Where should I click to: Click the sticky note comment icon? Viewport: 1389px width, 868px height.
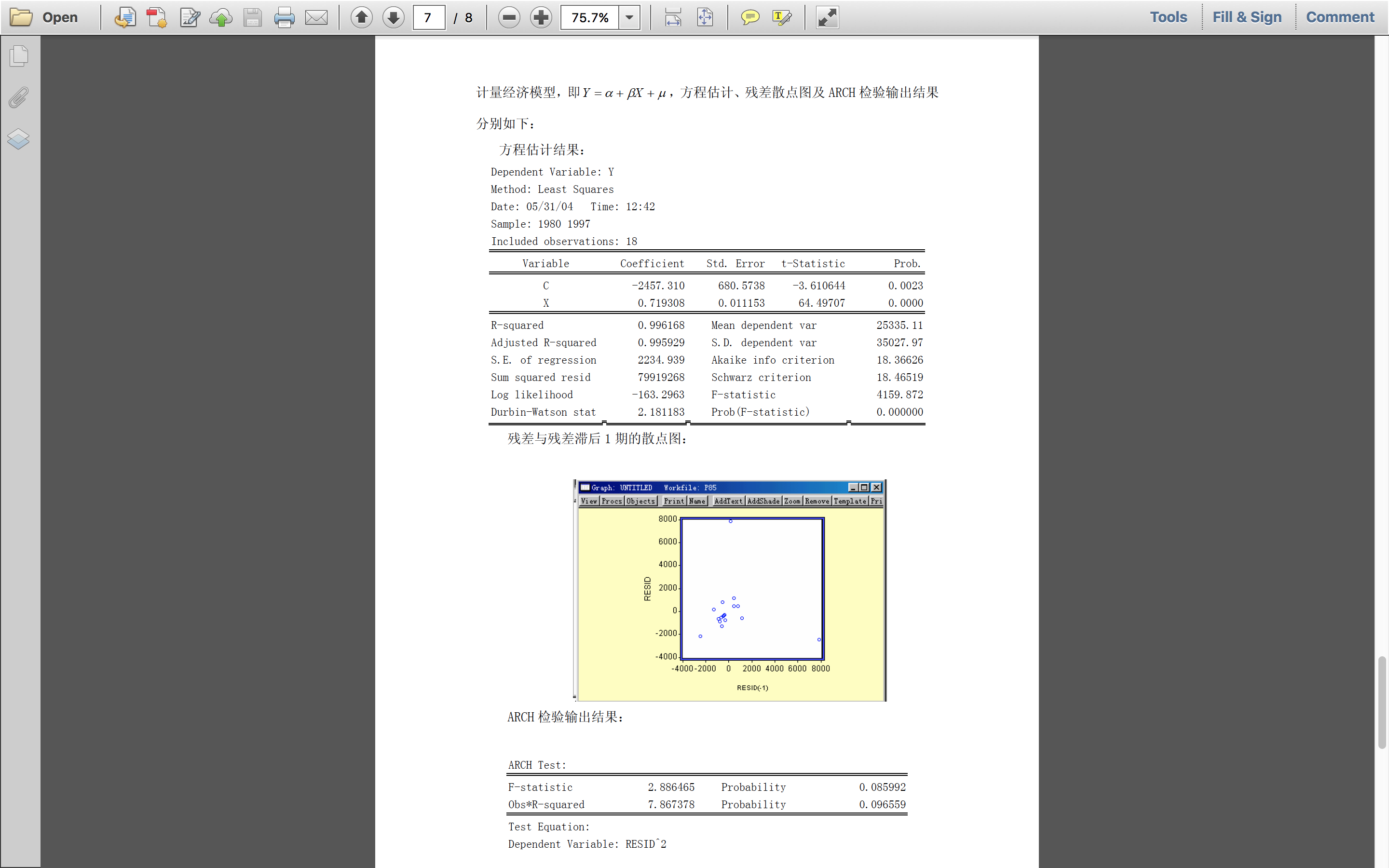pyautogui.click(x=749, y=17)
